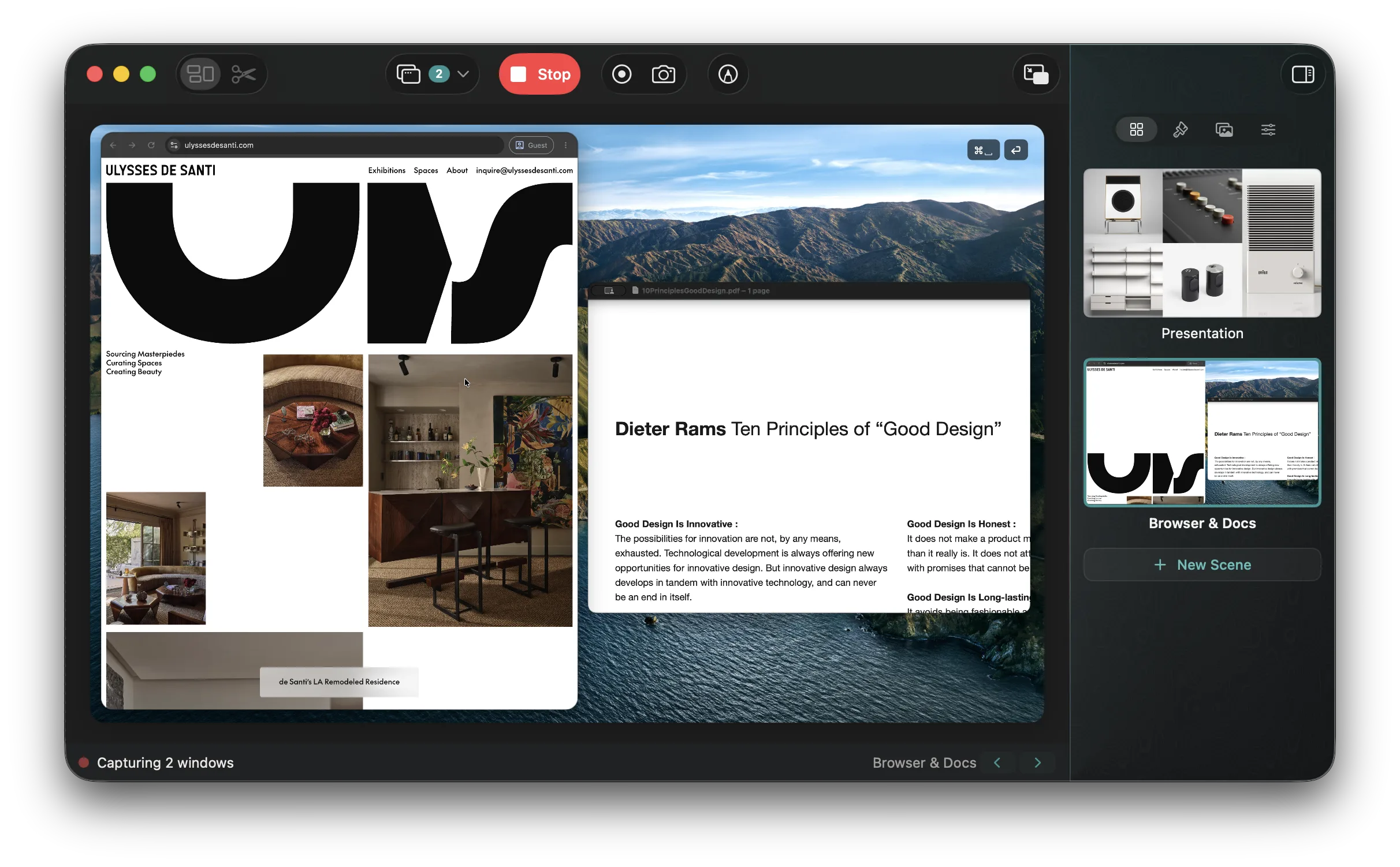Click the 'Curating Spaces' tagline text

click(133, 363)
